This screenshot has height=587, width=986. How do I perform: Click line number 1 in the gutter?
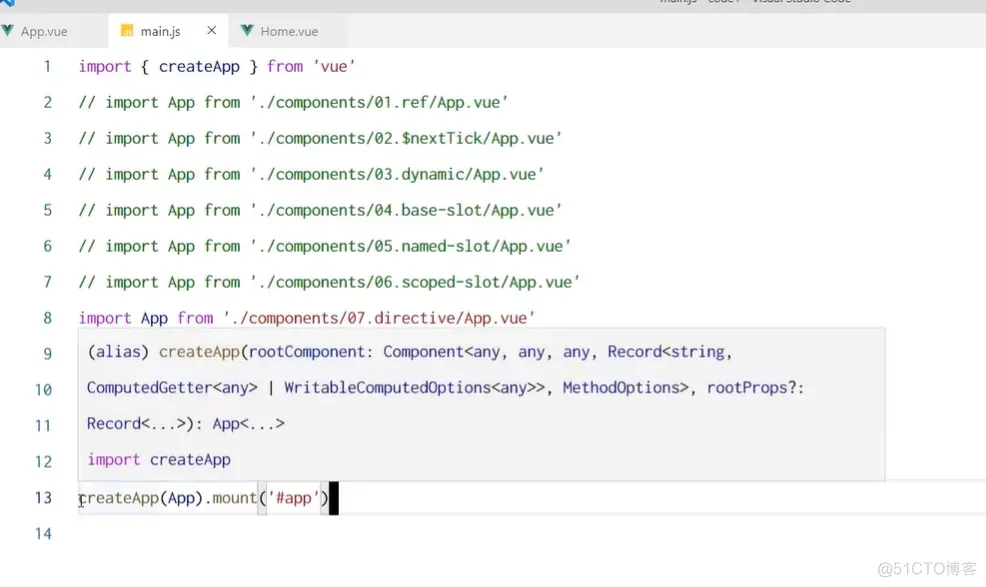tap(47, 66)
